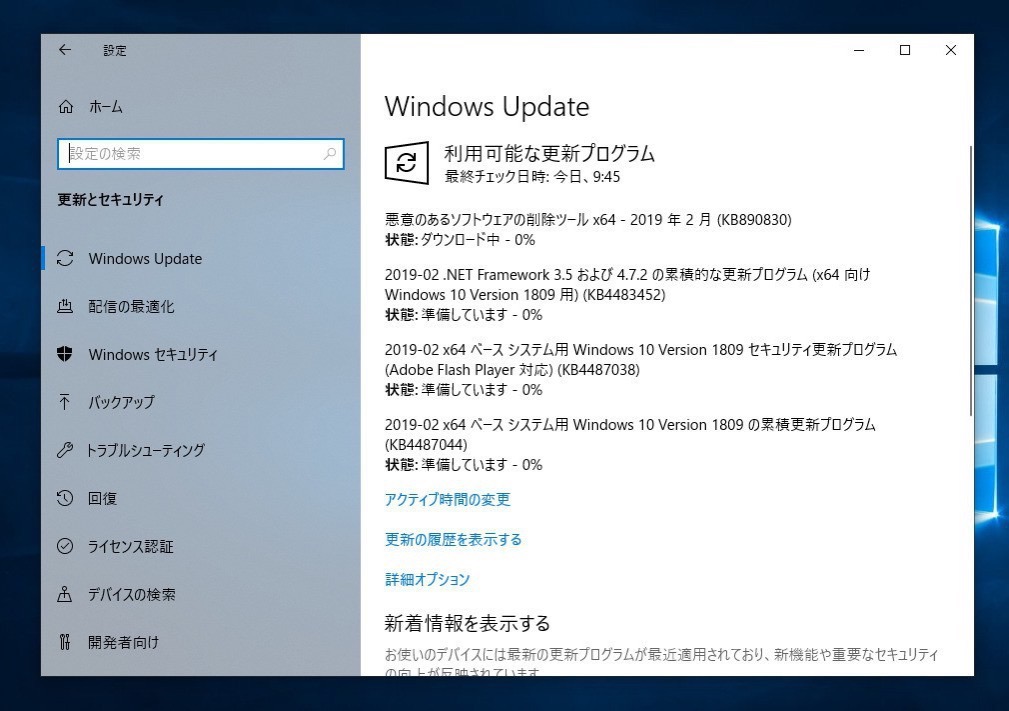Screen dimensions: 1009x711
Task: Click the Home house icon
Action: 66,106
